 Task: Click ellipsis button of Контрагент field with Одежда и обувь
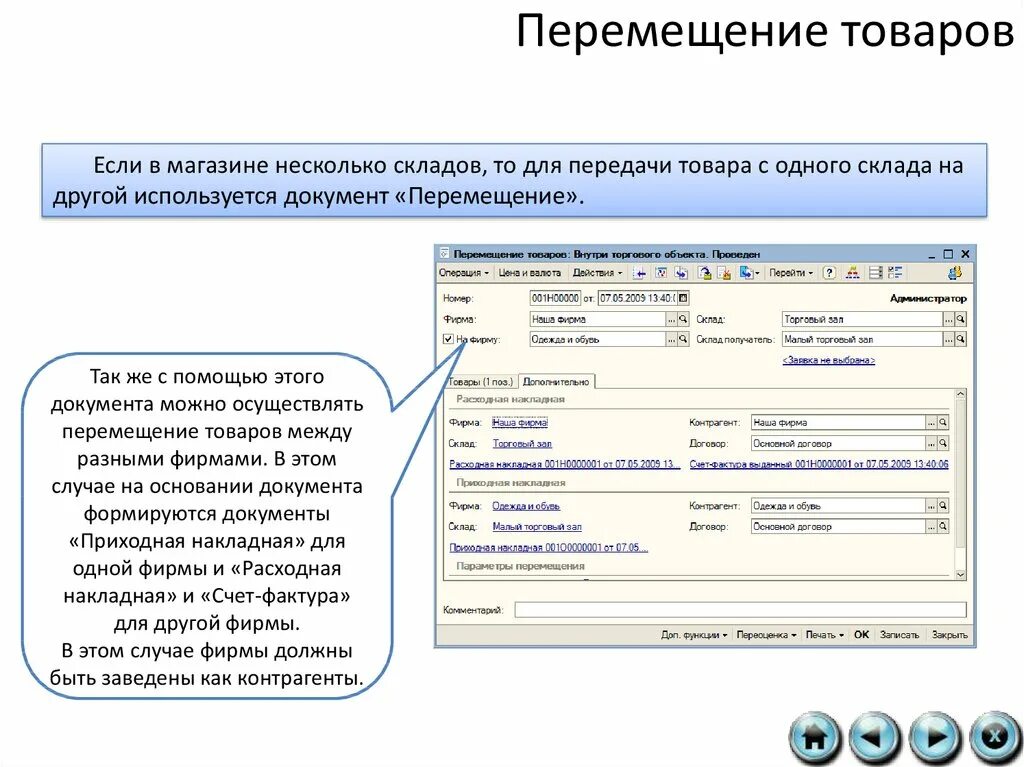pos(931,506)
